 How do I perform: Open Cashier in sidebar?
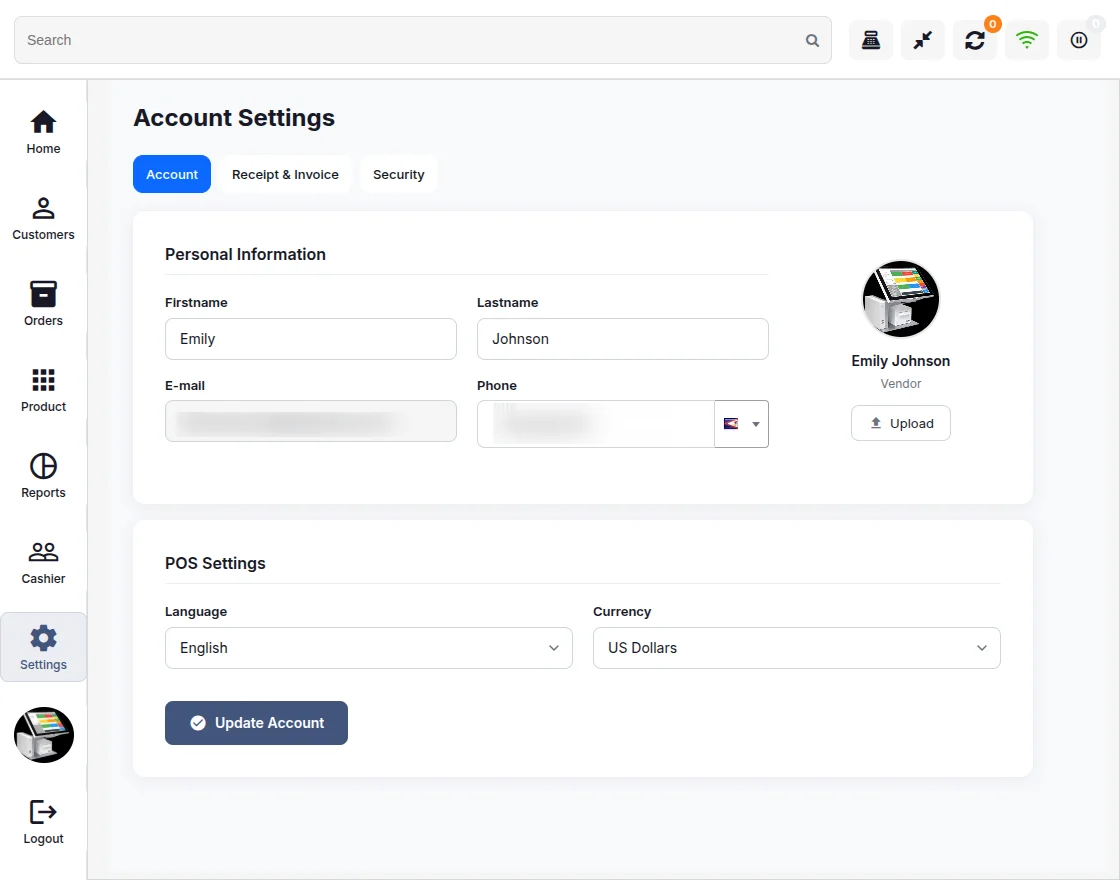44,562
